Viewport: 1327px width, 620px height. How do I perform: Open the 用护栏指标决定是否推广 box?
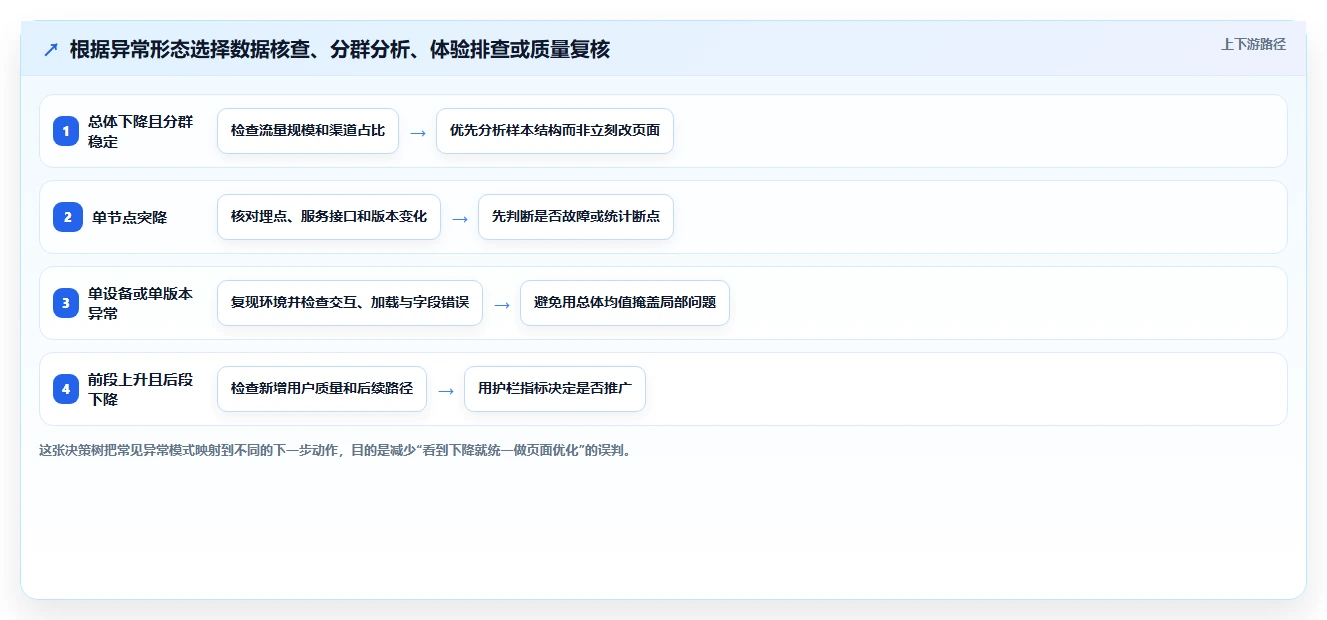click(555, 389)
